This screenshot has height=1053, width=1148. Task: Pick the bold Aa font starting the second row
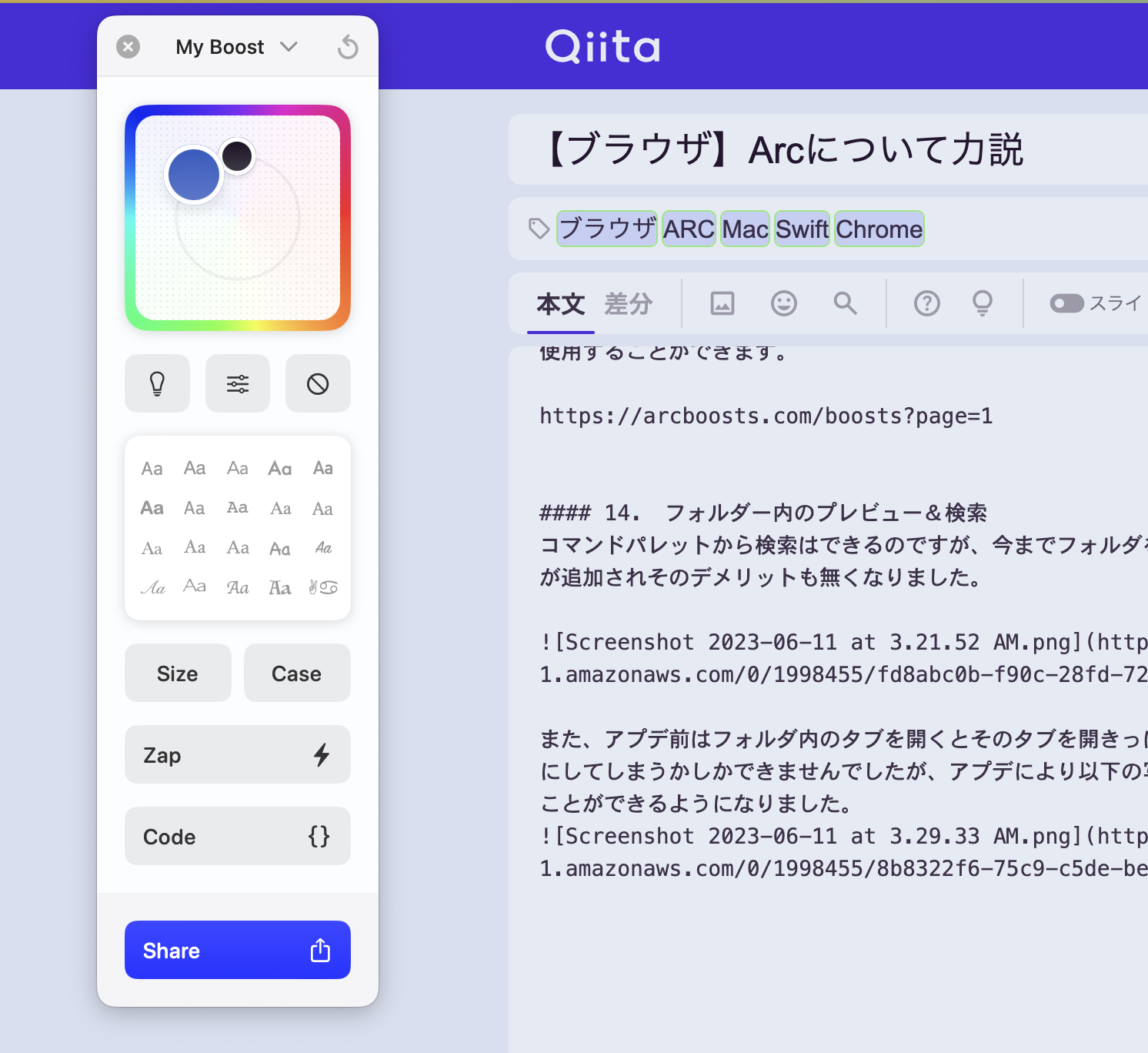(152, 508)
